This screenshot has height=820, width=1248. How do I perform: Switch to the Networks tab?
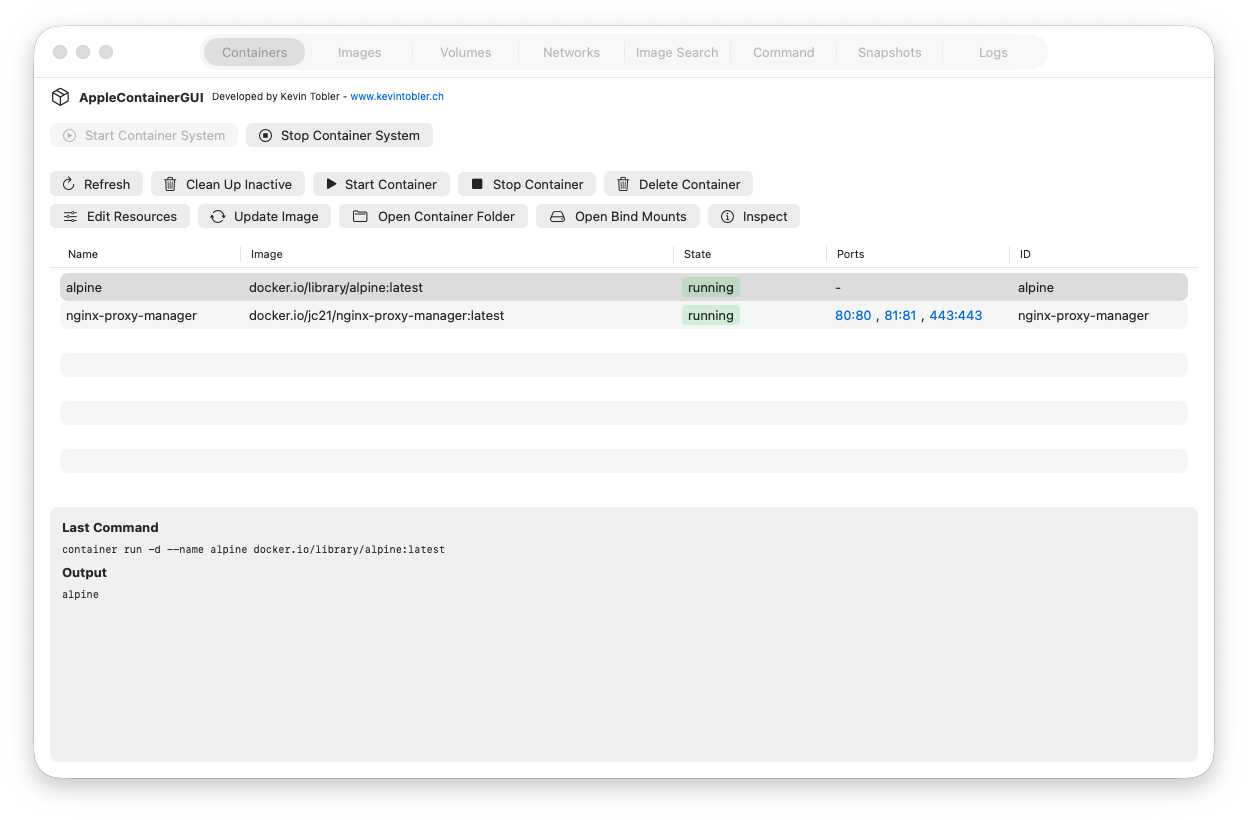571,52
